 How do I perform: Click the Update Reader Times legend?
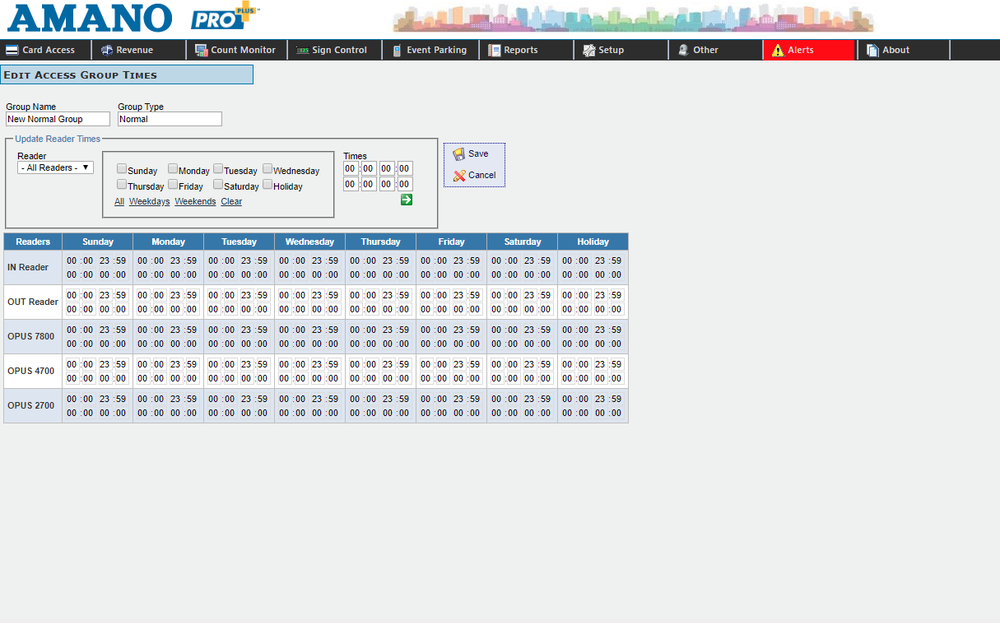57,138
